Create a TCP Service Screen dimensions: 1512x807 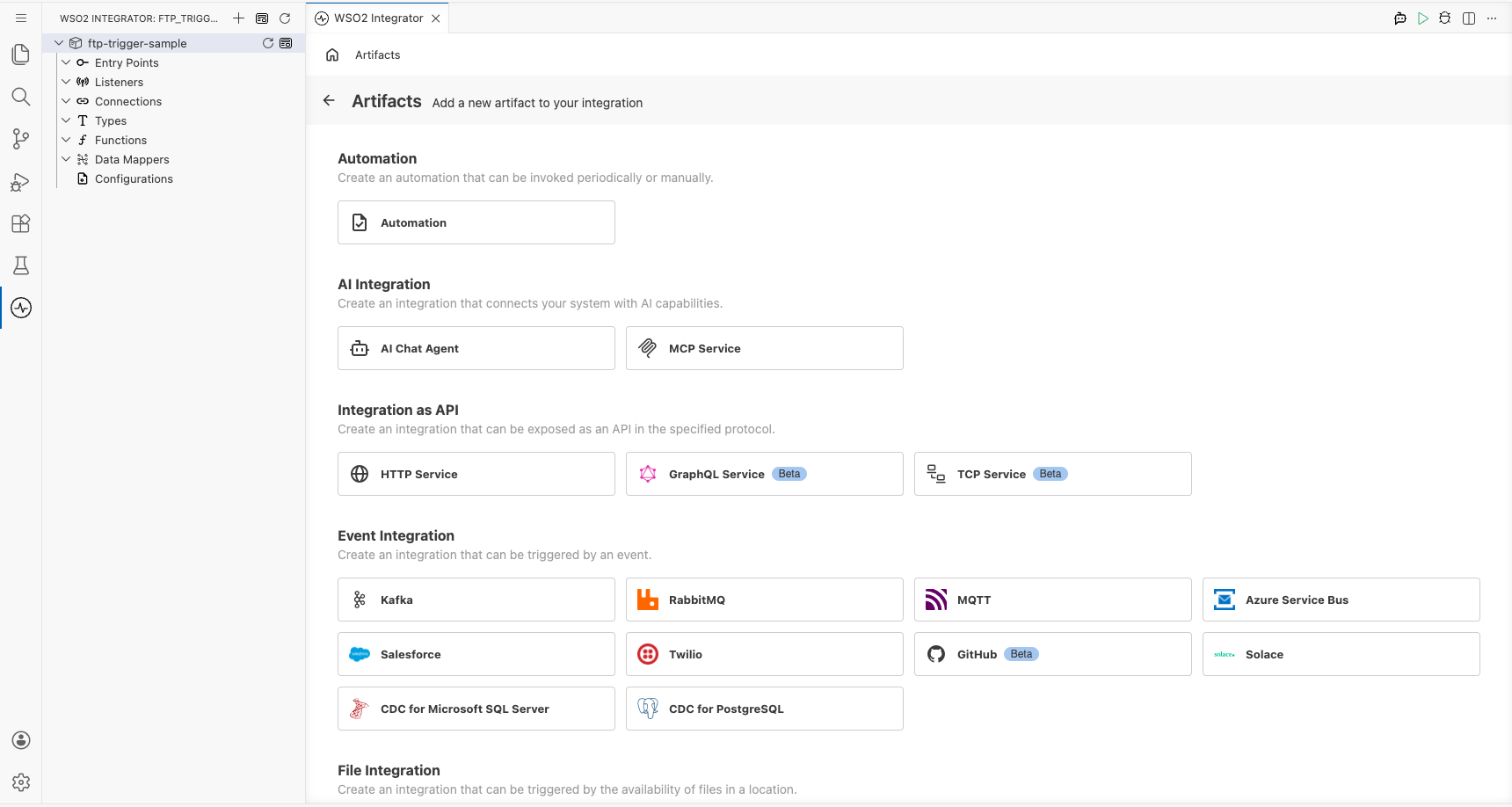point(1053,474)
